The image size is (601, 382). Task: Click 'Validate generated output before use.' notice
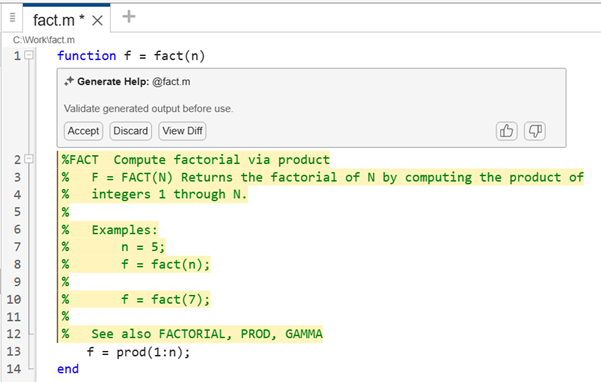(148, 109)
